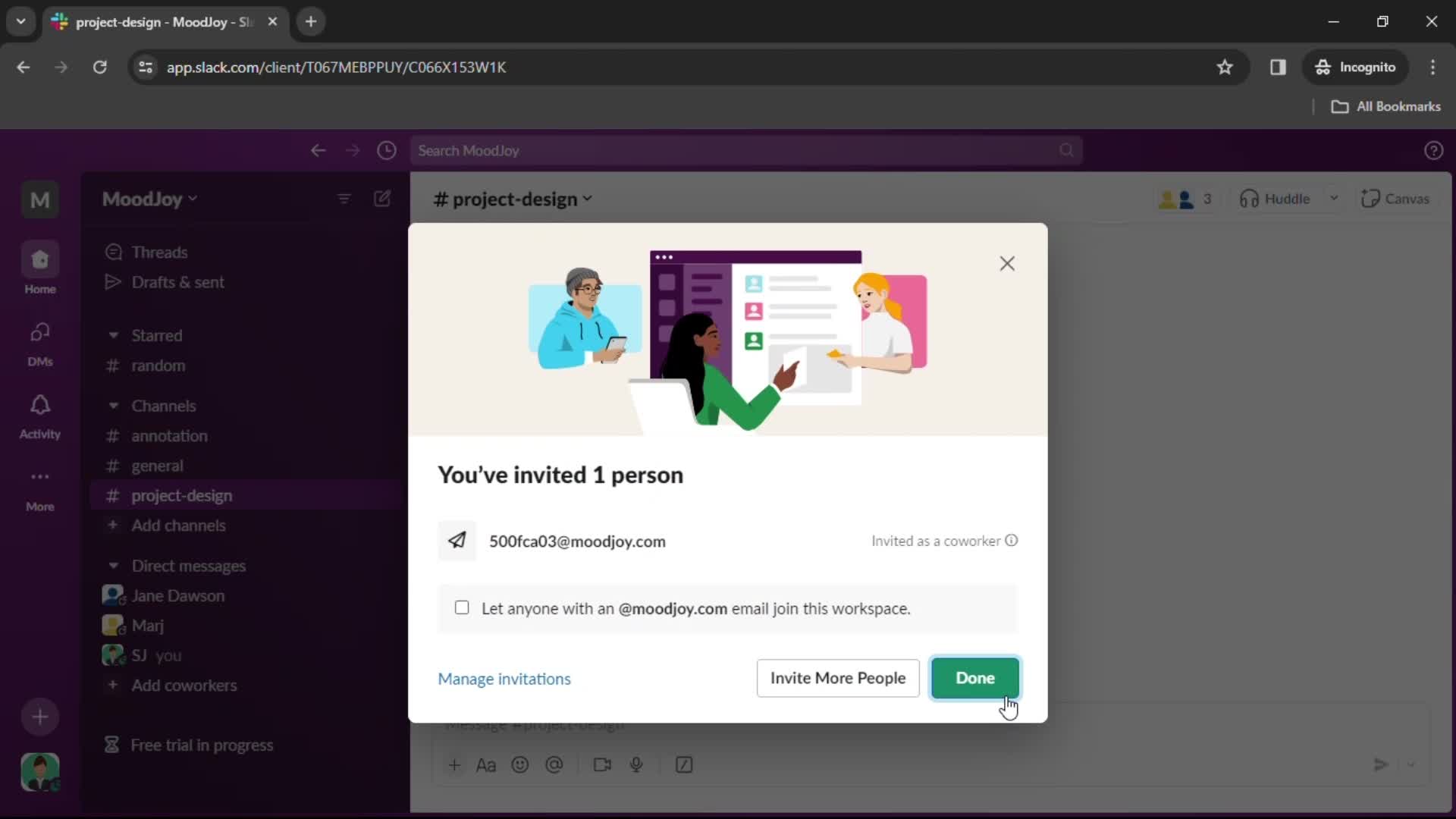Click Invite More People button

pos(838,678)
